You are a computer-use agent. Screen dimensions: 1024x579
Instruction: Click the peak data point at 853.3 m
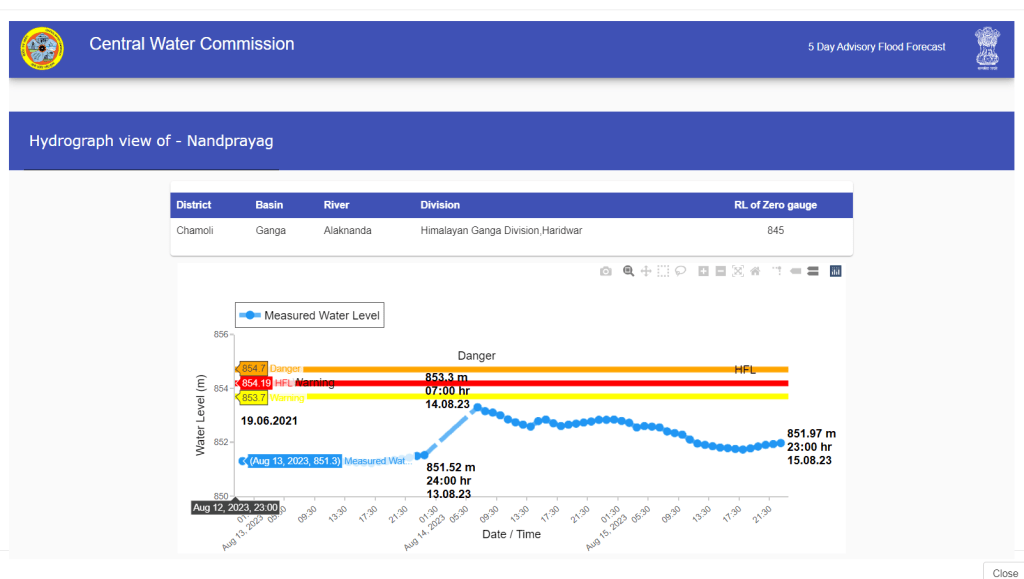[477, 407]
